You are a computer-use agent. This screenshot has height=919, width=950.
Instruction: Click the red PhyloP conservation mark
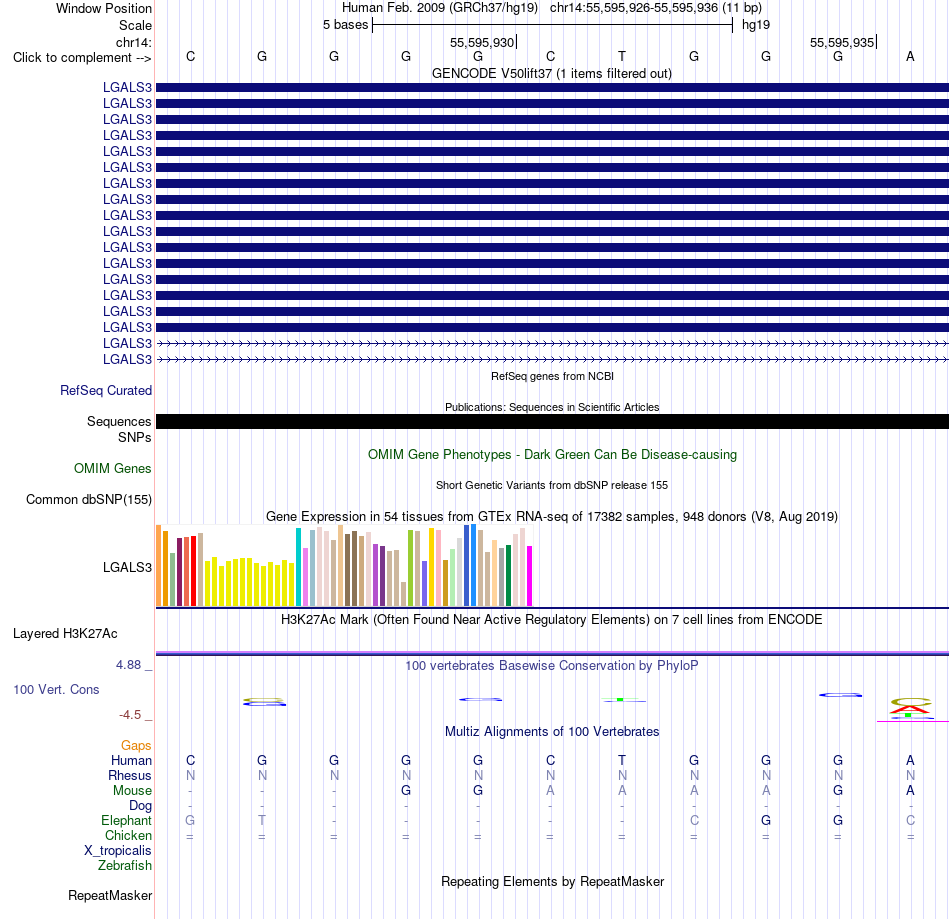tap(910, 709)
